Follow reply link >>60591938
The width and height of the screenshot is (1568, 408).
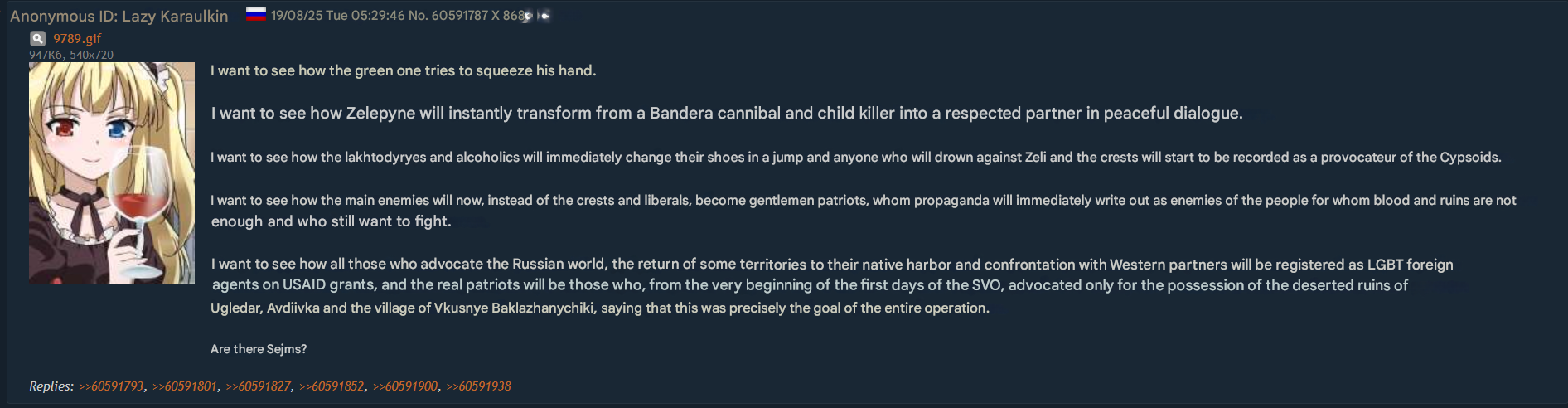[479, 386]
